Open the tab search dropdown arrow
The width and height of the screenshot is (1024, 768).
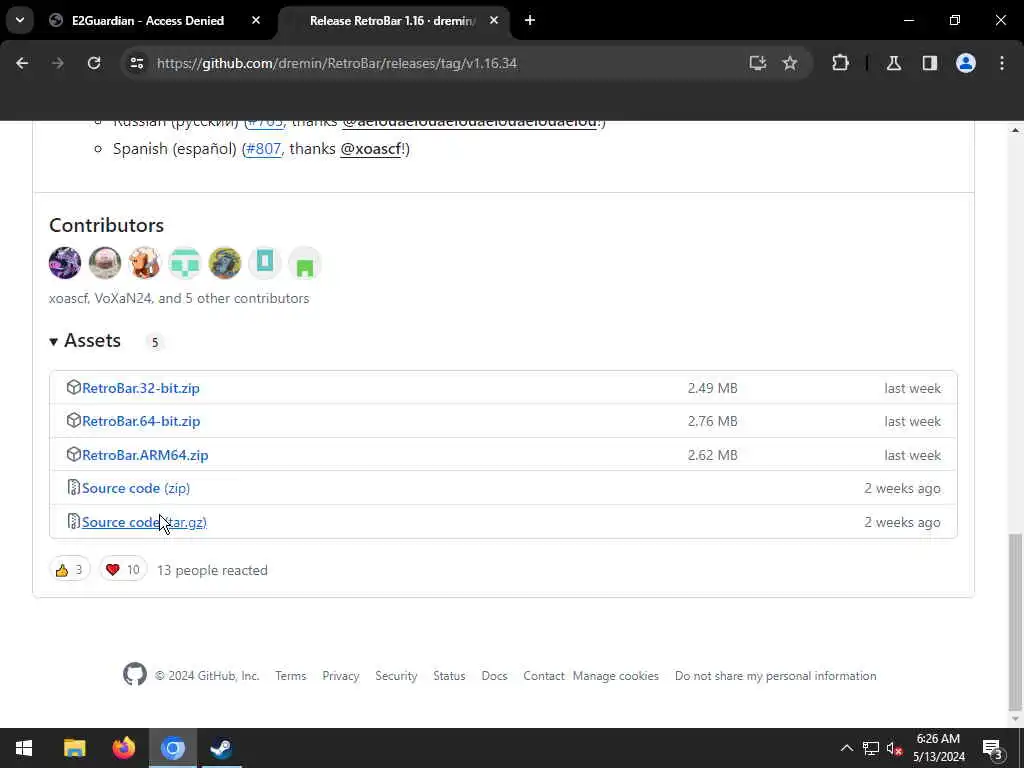[20, 20]
